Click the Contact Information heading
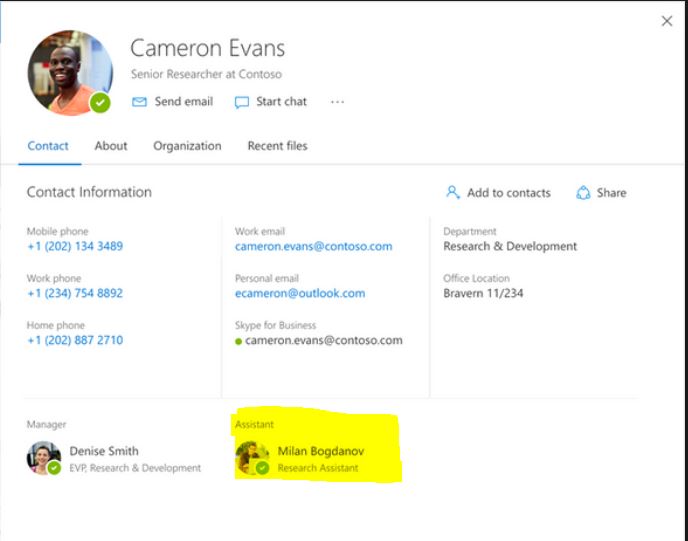 pos(89,192)
